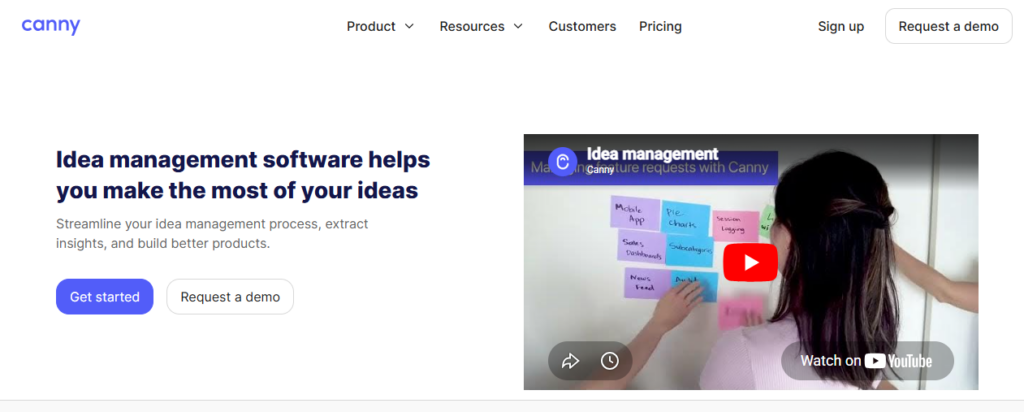Click the blue Get started button

[x=104, y=296]
